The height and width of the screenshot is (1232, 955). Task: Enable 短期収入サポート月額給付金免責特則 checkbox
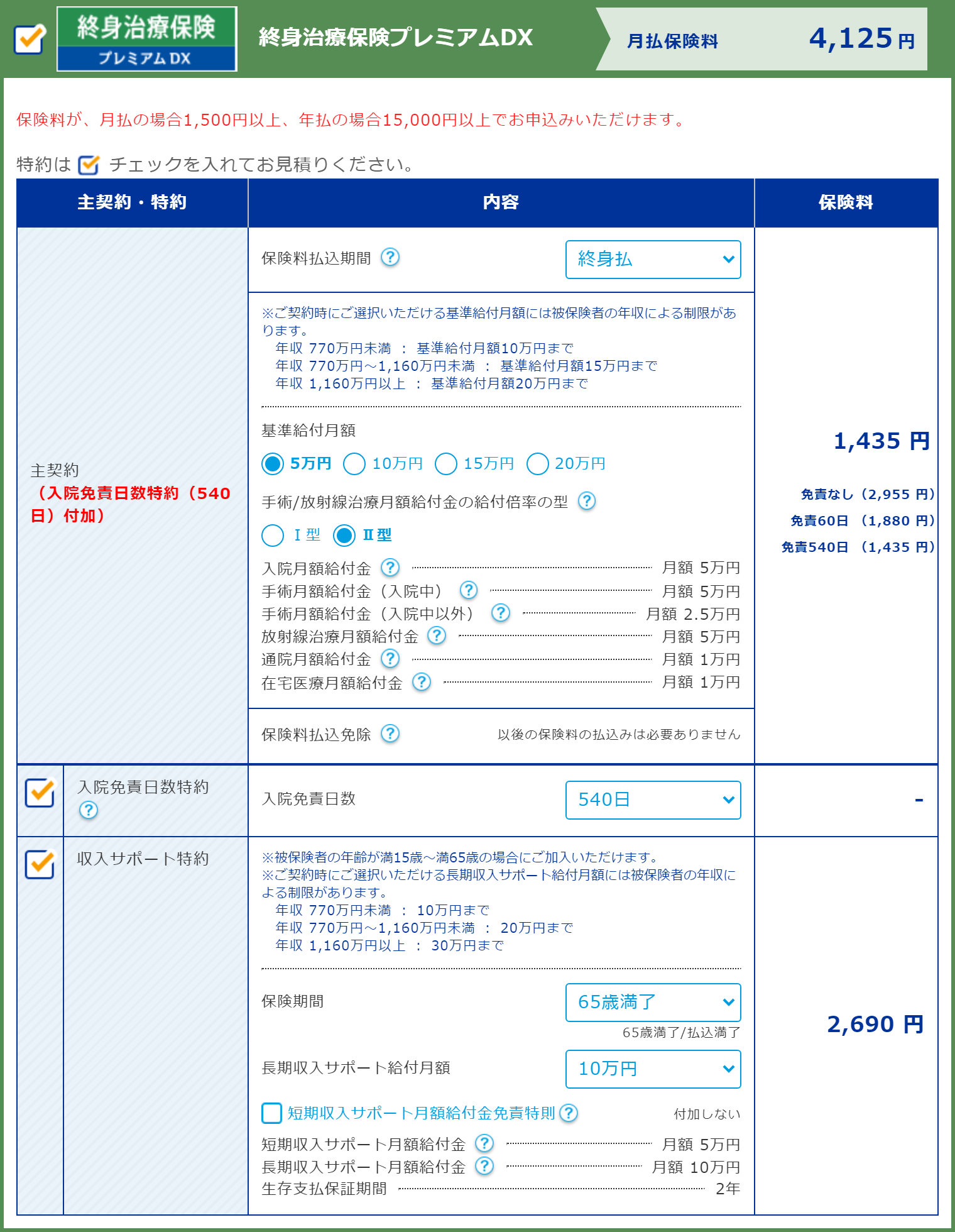[271, 1113]
